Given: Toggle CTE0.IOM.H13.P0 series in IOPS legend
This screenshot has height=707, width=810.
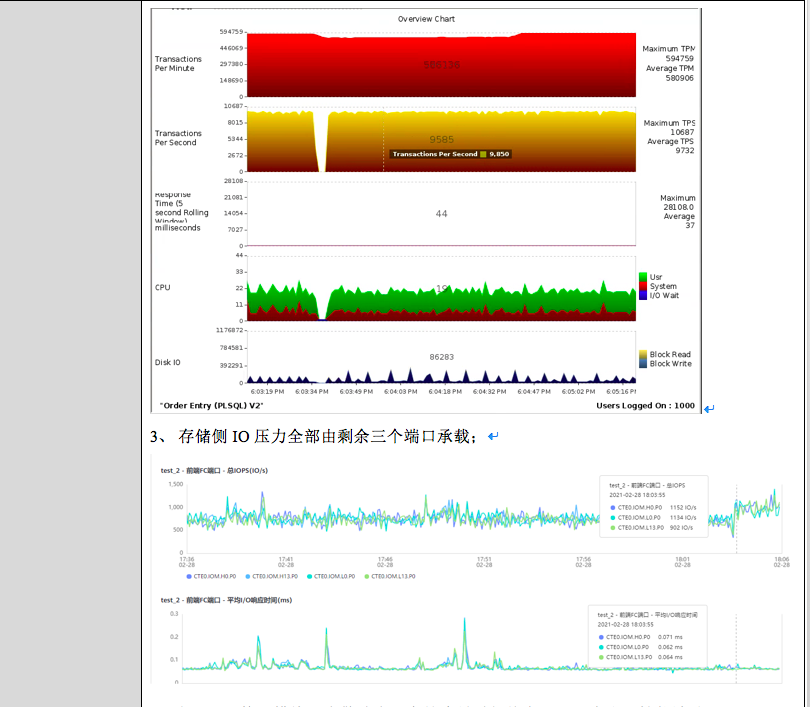Looking at the screenshot, I should point(271,576).
